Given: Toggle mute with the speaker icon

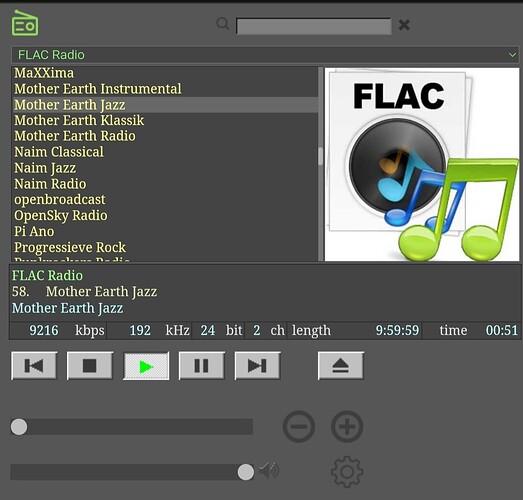Looking at the screenshot, I should (269, 470).
